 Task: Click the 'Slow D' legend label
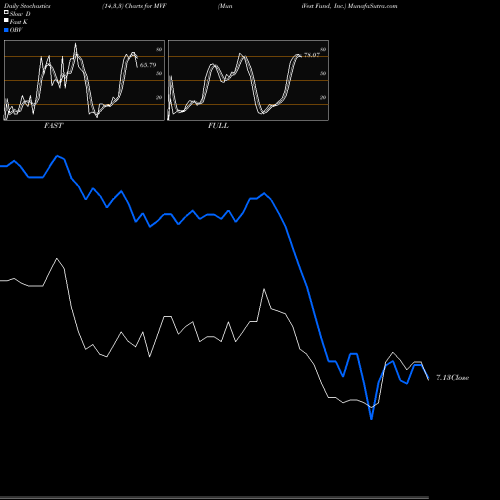pos(20,14)
